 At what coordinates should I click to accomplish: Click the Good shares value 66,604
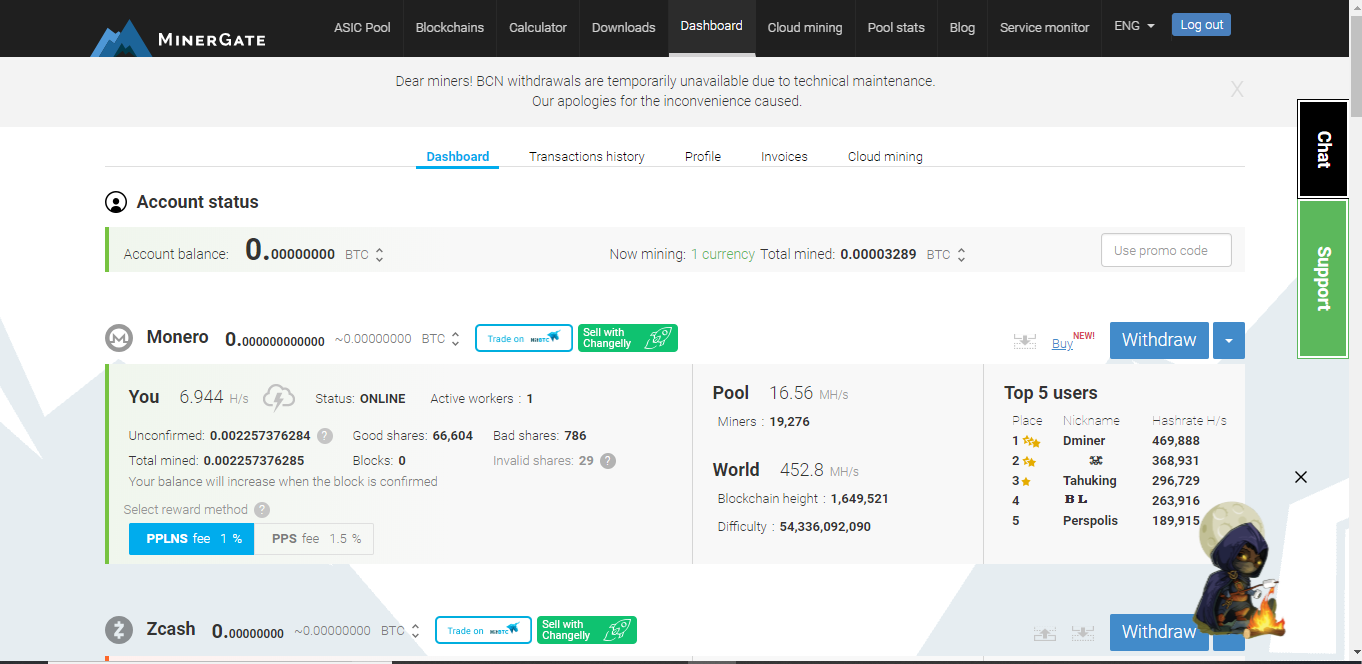(x=453, y=436)
